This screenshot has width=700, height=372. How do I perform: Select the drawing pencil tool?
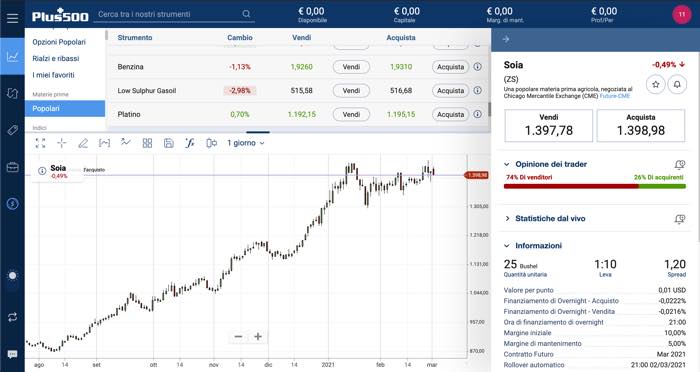pos(83,143)
